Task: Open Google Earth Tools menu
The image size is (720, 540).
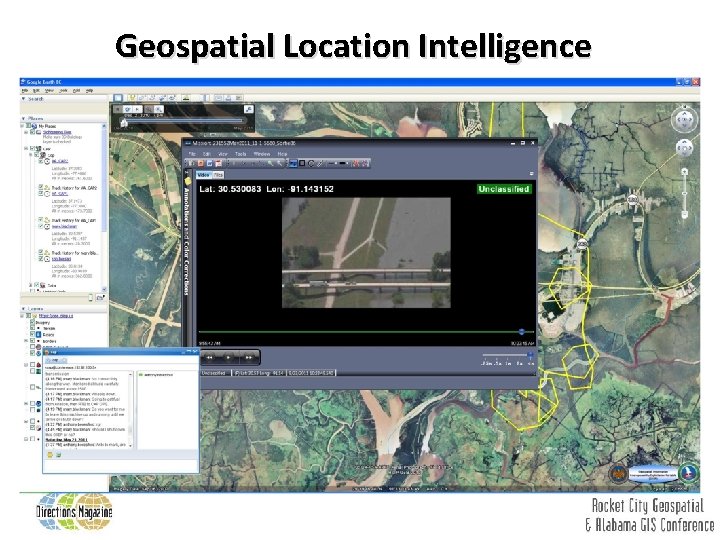Action: pyautogui.click(x=63, y=90)
